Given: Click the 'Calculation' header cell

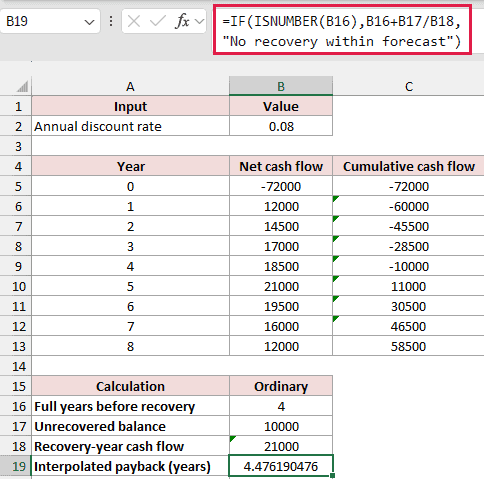Looking at the screenshot, I should [x=130, y=386].
